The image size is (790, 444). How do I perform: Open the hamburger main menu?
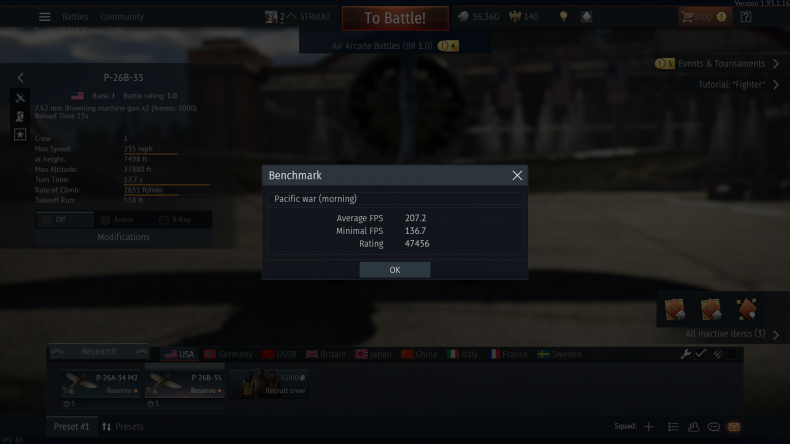(44, 17)
